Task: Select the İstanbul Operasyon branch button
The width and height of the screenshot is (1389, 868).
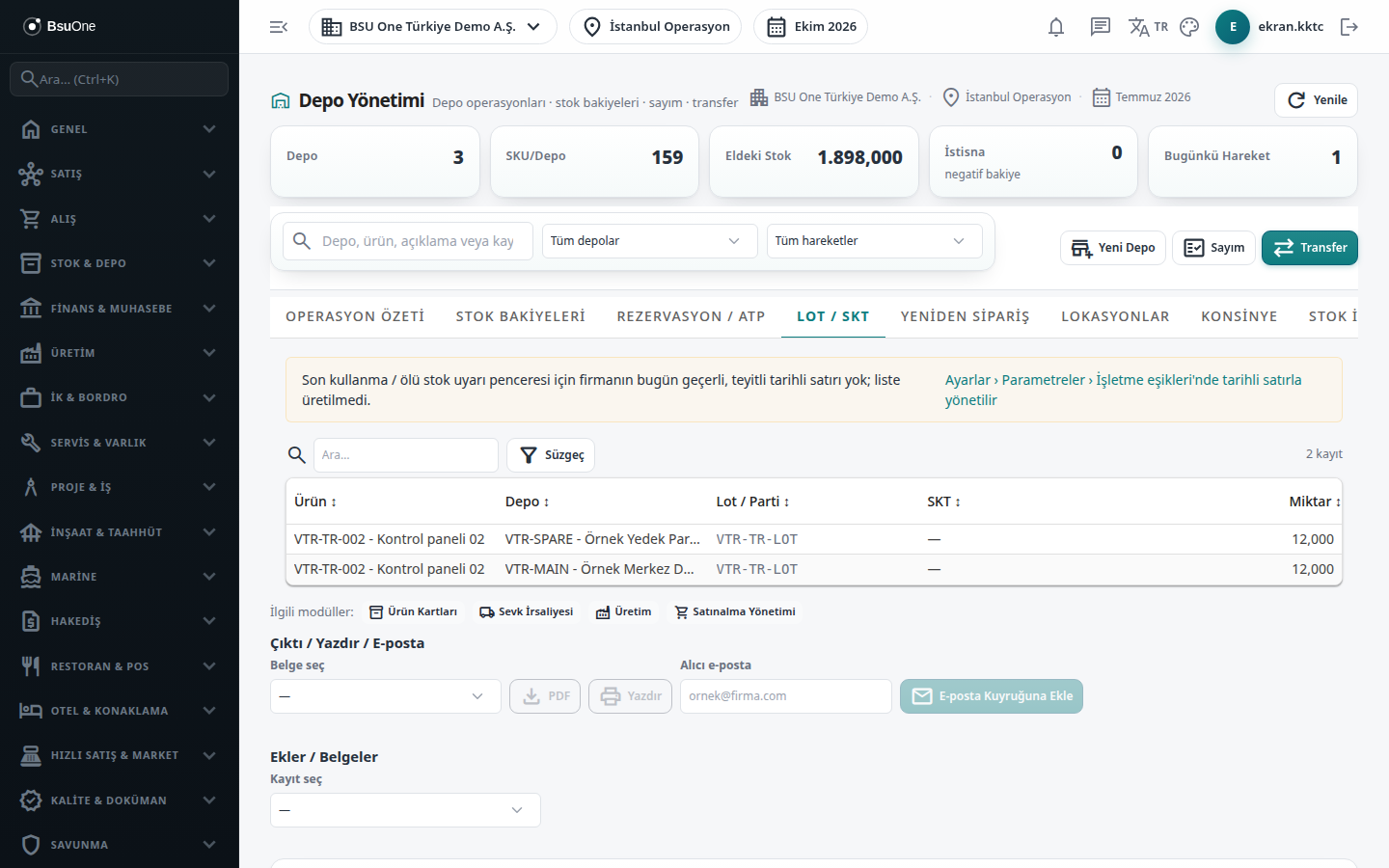Action: pos(656,27)
